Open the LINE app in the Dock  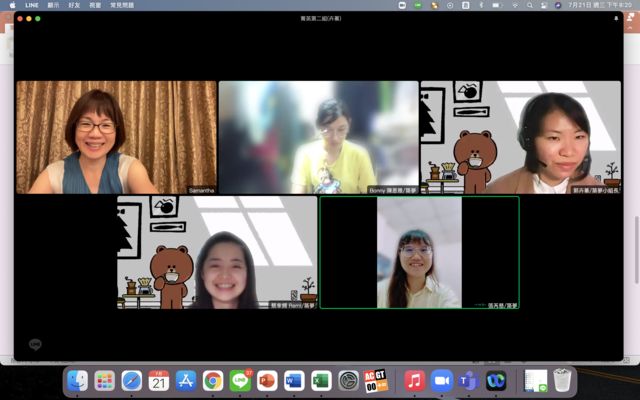click(x=240, y=381)
